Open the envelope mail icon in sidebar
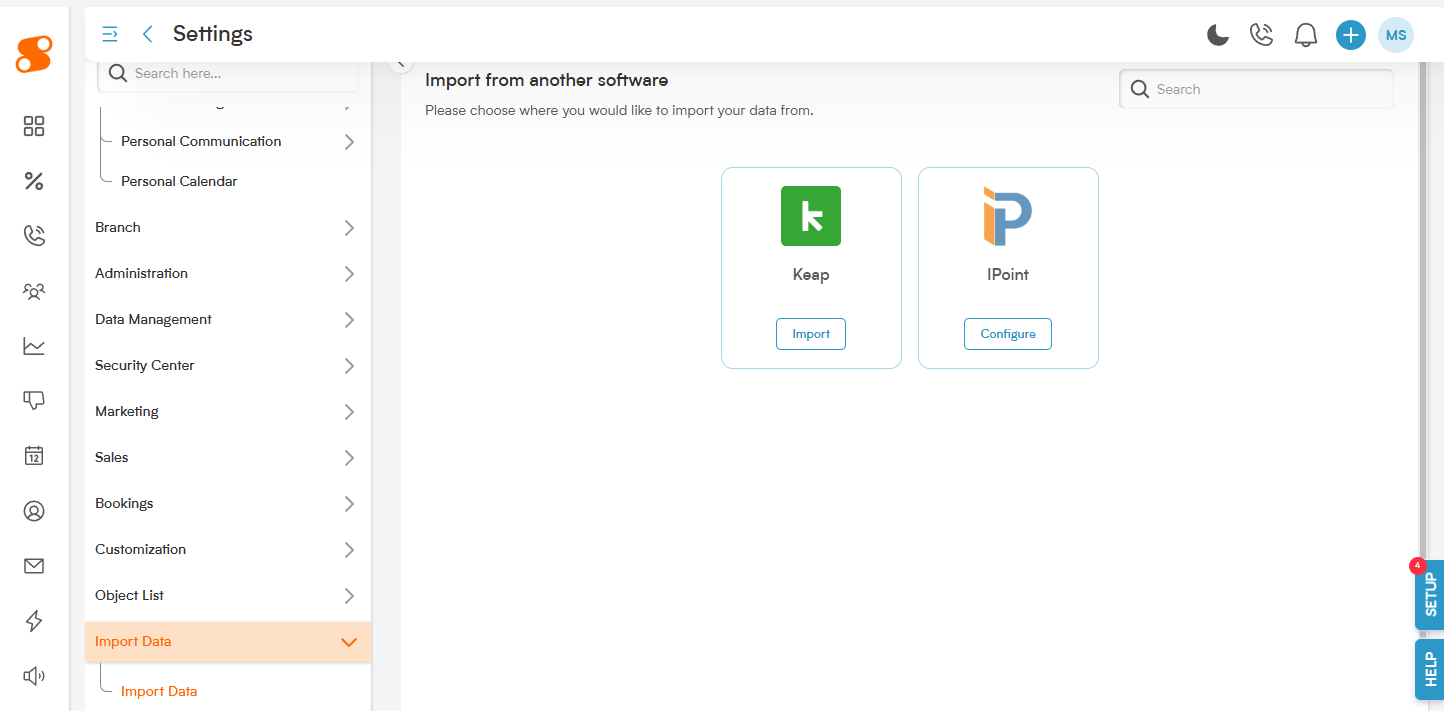 [x=34, y=566]
